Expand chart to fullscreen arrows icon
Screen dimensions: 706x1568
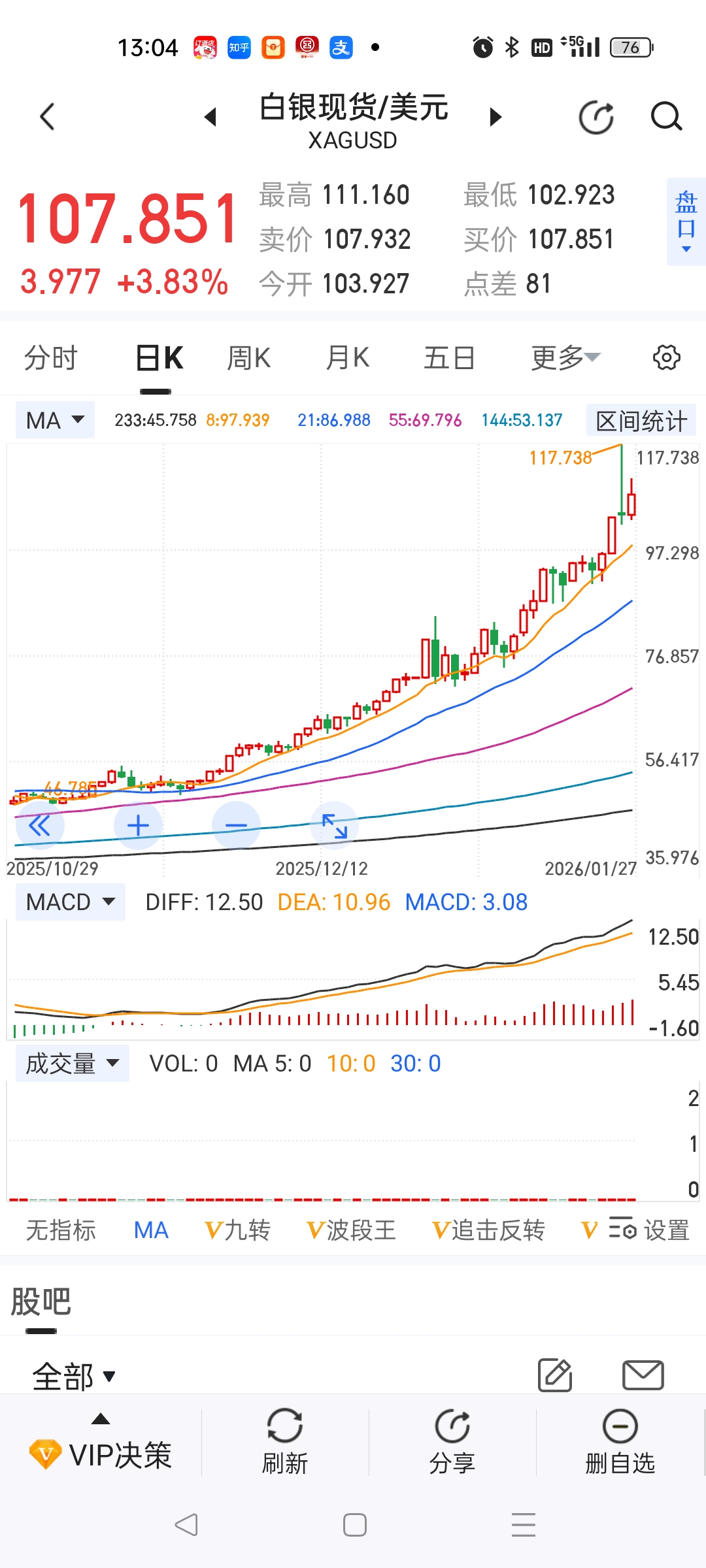pyautogui.click(x=335, y=826)
